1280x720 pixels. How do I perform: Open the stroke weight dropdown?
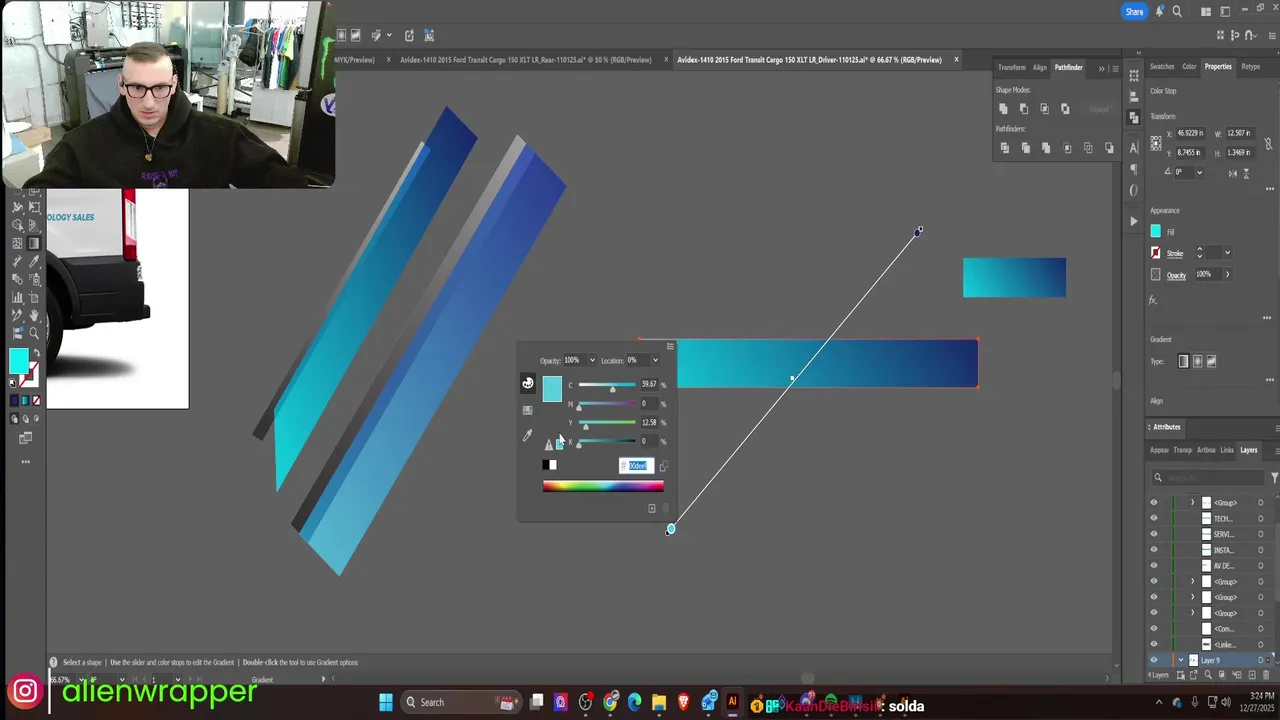[x=1228, y=252]
